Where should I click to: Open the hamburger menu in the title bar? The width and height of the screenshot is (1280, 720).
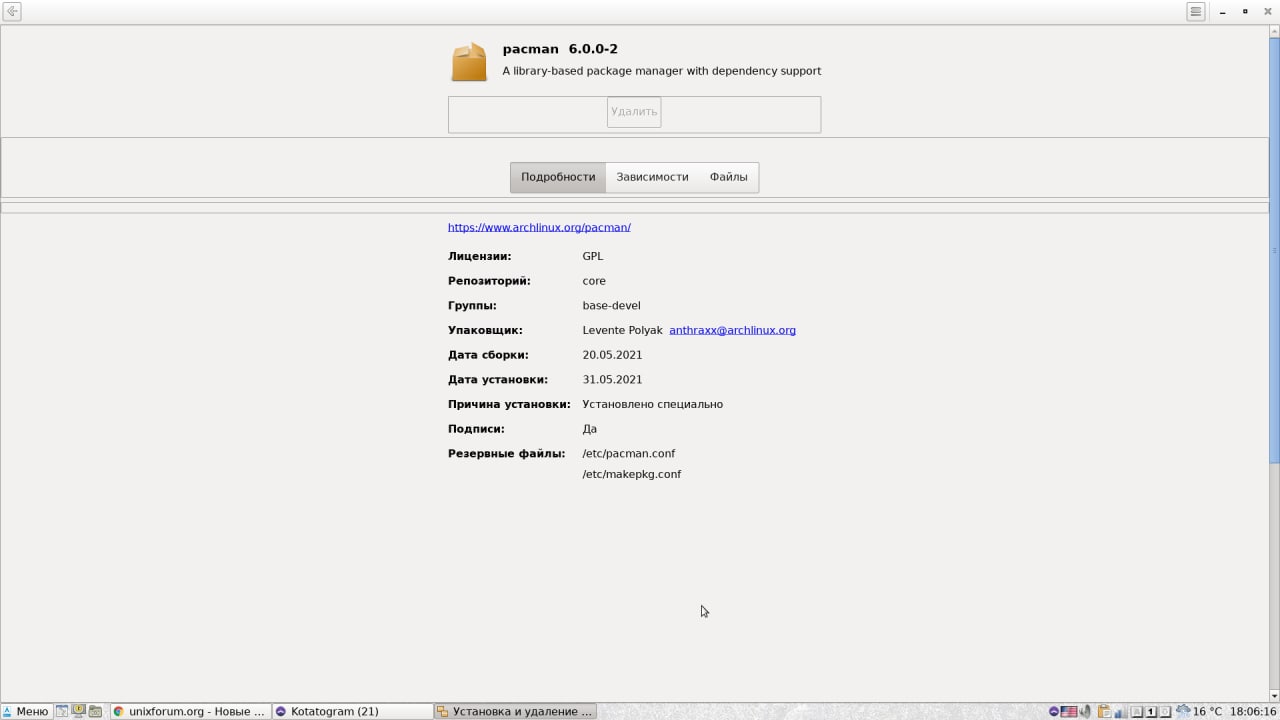pyautogui.click(x=1195, y=12)
